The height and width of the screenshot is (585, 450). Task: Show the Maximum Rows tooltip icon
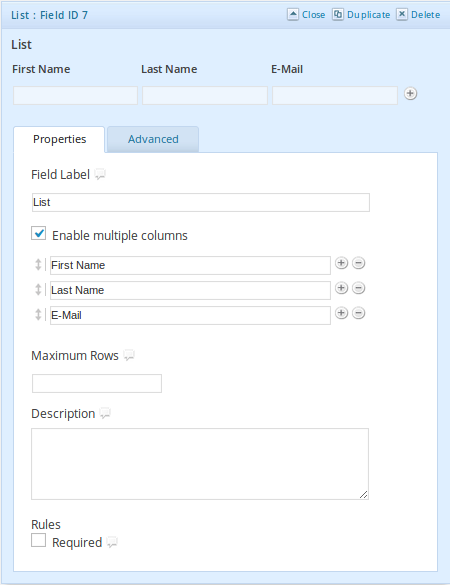click(129, 355)
